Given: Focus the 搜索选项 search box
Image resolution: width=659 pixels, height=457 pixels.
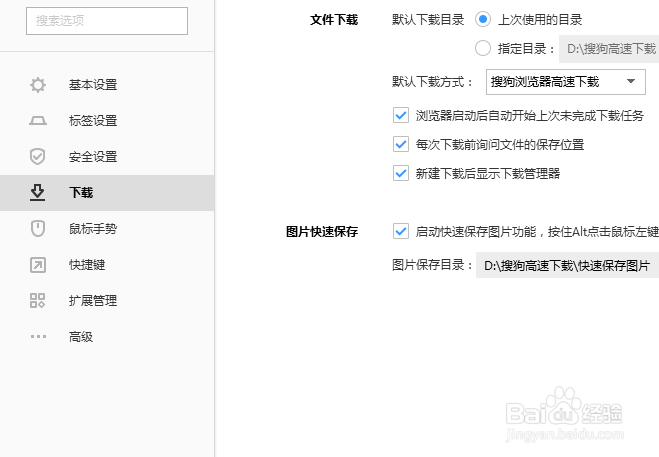Looking at the screenshot, I should coord(107,21).
